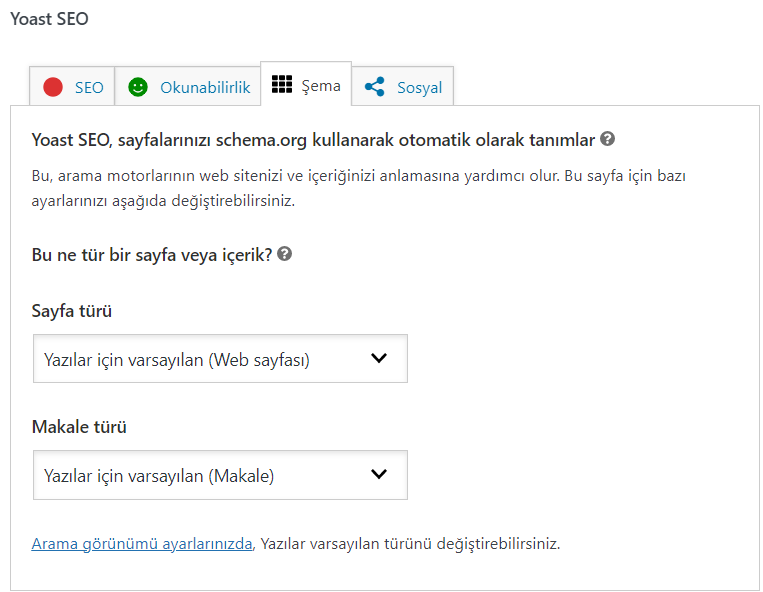Image resolution: width=763 pixels, height=592 pixels.
Task: Click the Makale türü field label
Action: [80, 427]
